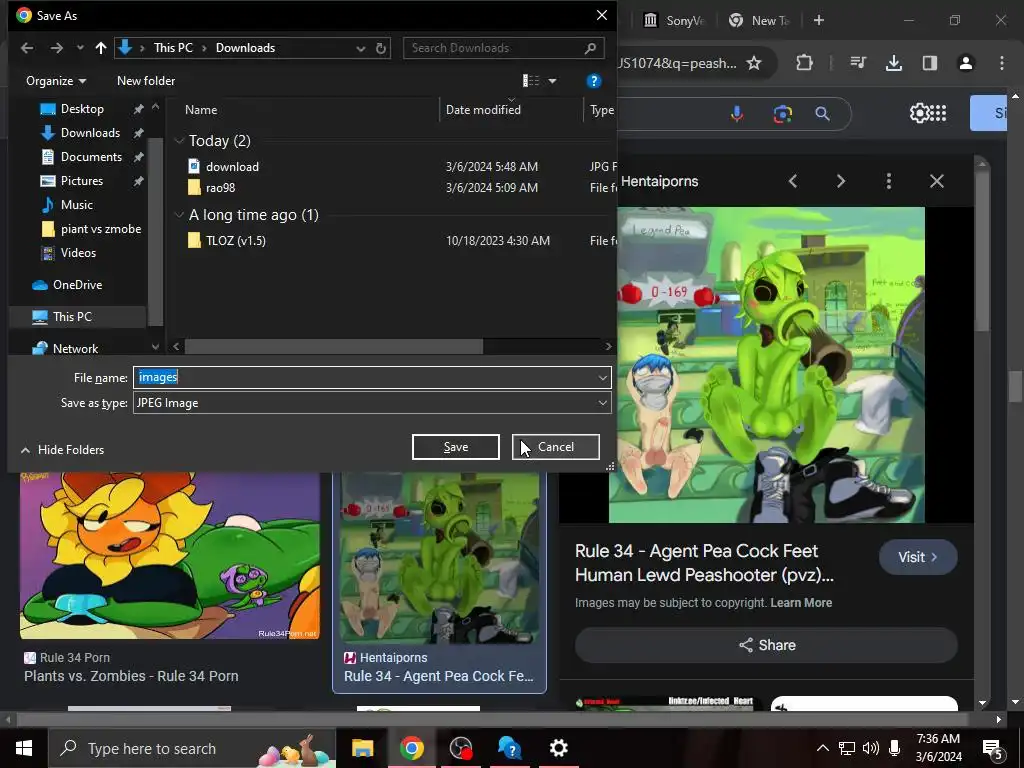Image resolution: width=1024 pixels, height=768 pixels.
Task: Change the view layout icon
Action: 531,81
